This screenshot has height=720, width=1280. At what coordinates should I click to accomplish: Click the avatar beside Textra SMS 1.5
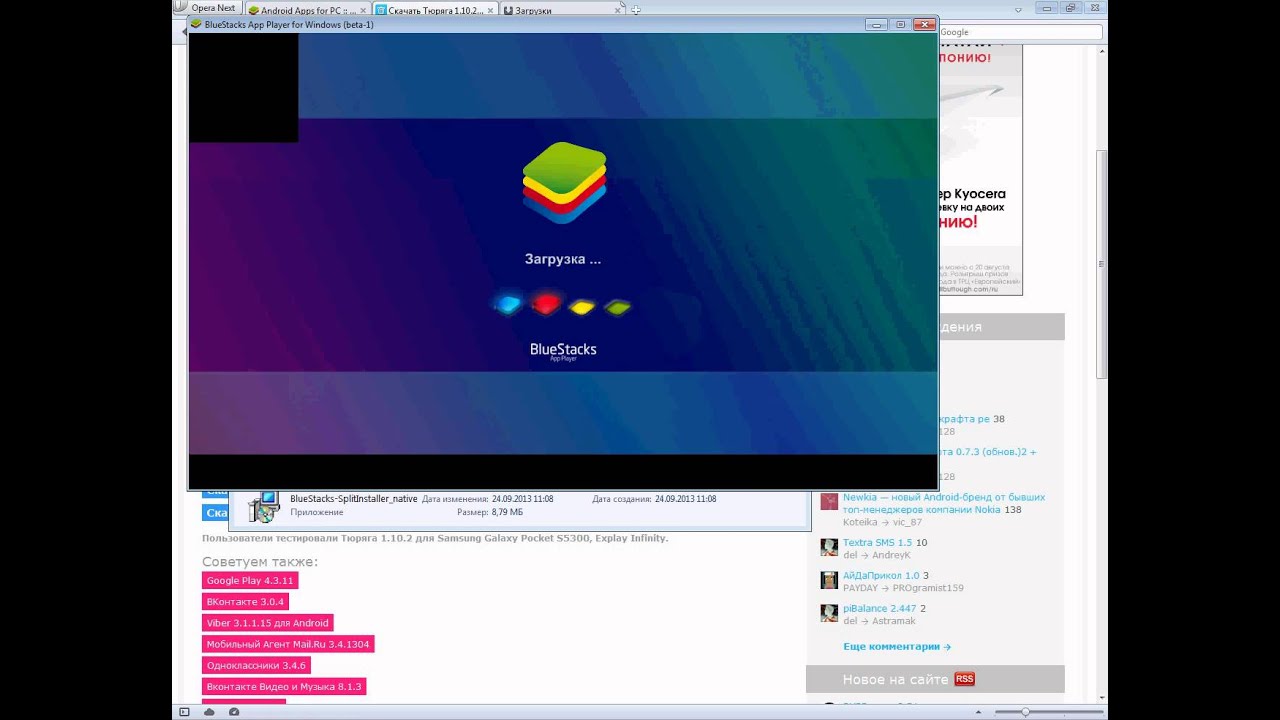tap(829, 547)
